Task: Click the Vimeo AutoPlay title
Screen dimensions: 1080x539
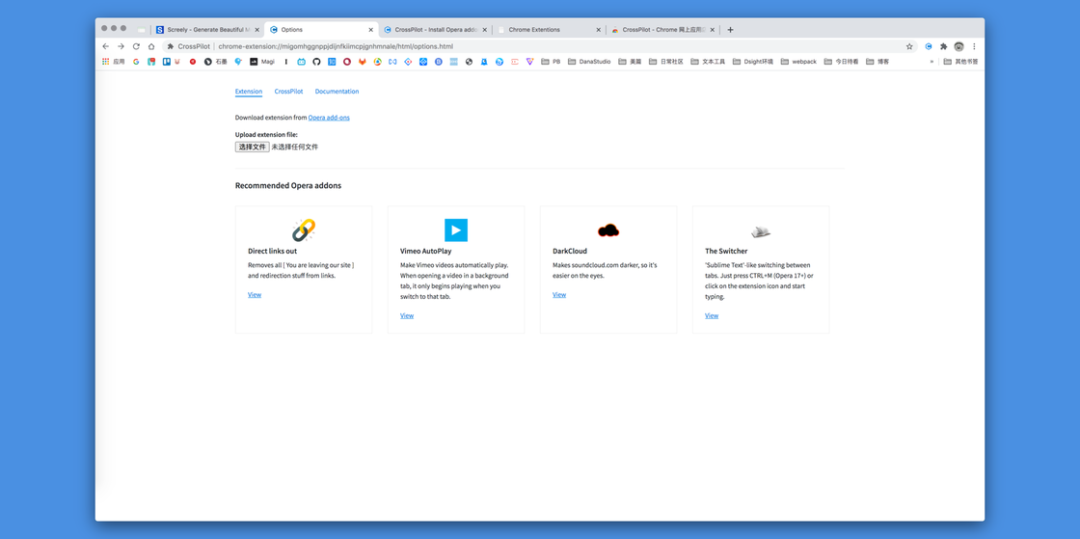Action: 426,251
